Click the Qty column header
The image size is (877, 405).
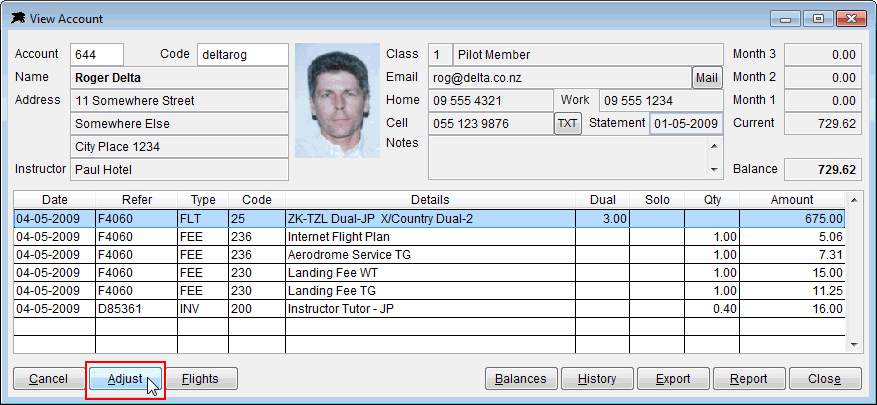pos(712,200)
